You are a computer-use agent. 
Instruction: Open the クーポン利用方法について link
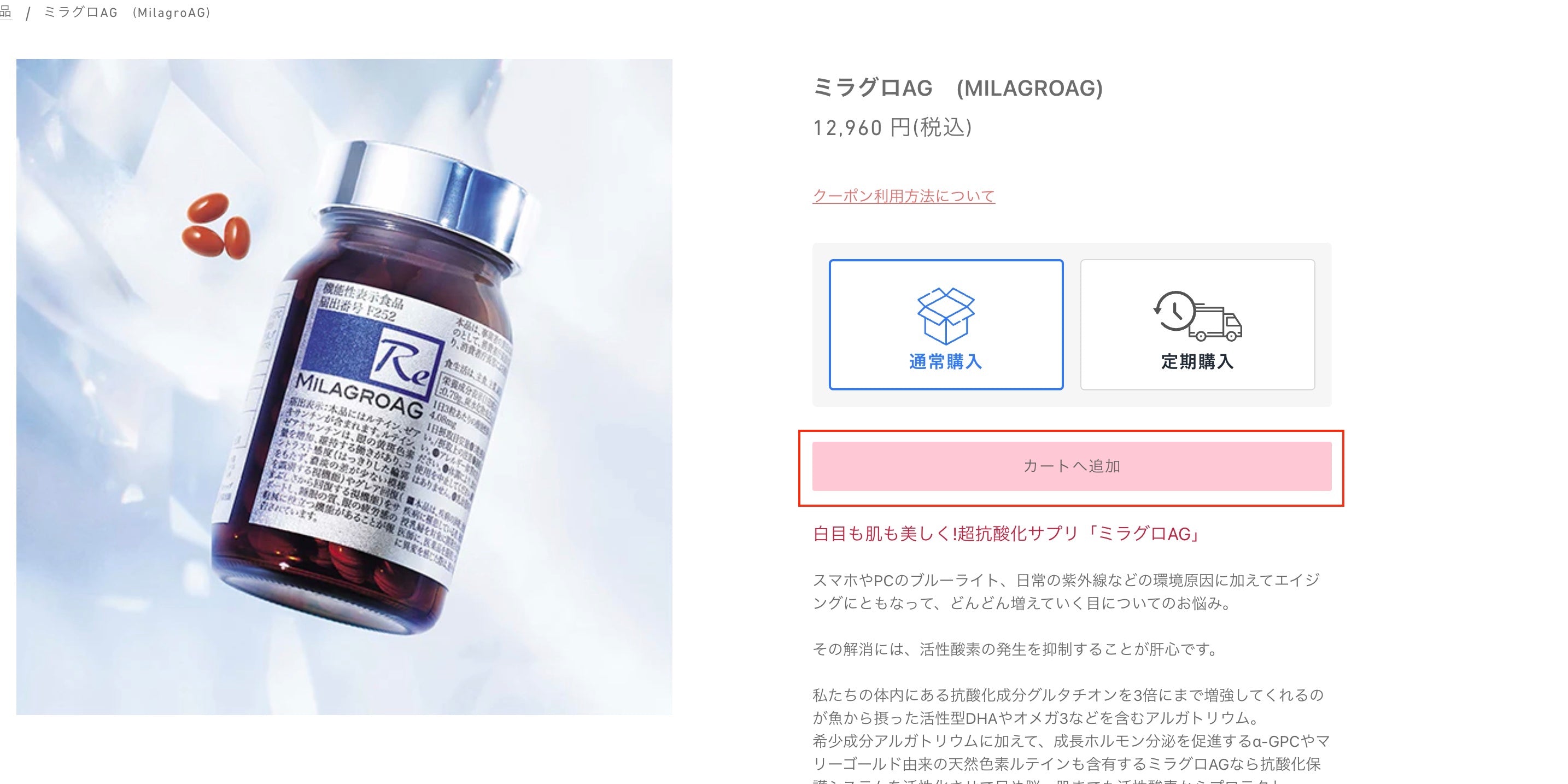point(903,196)
